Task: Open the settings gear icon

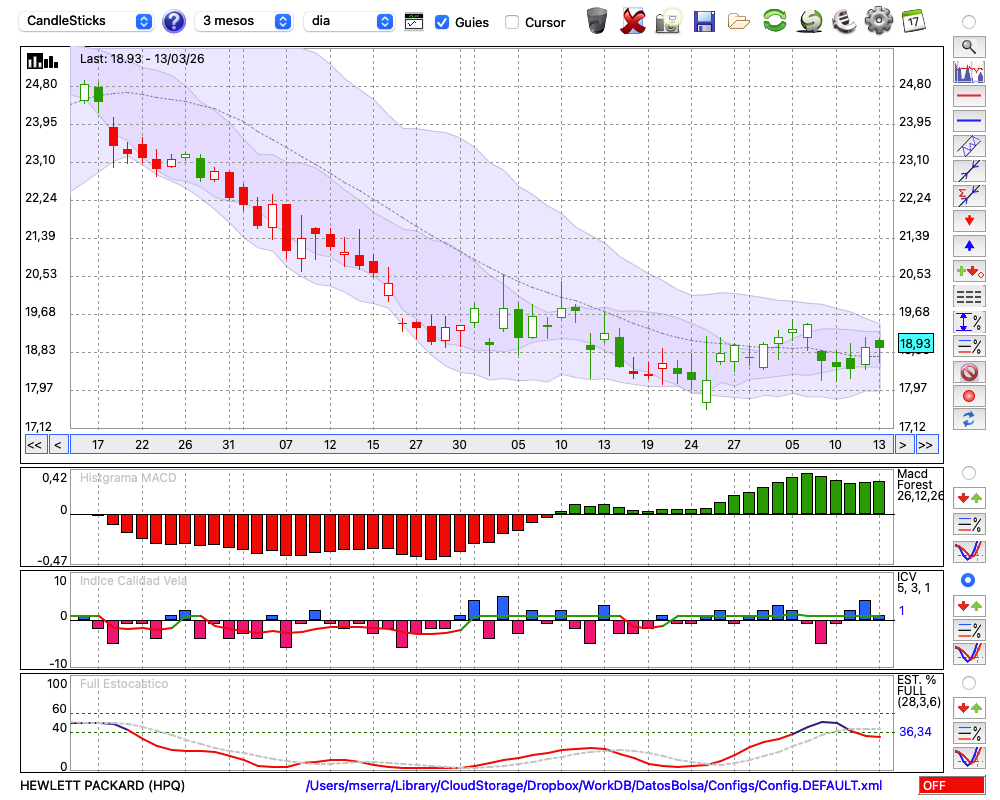Action: pos(878,21)
